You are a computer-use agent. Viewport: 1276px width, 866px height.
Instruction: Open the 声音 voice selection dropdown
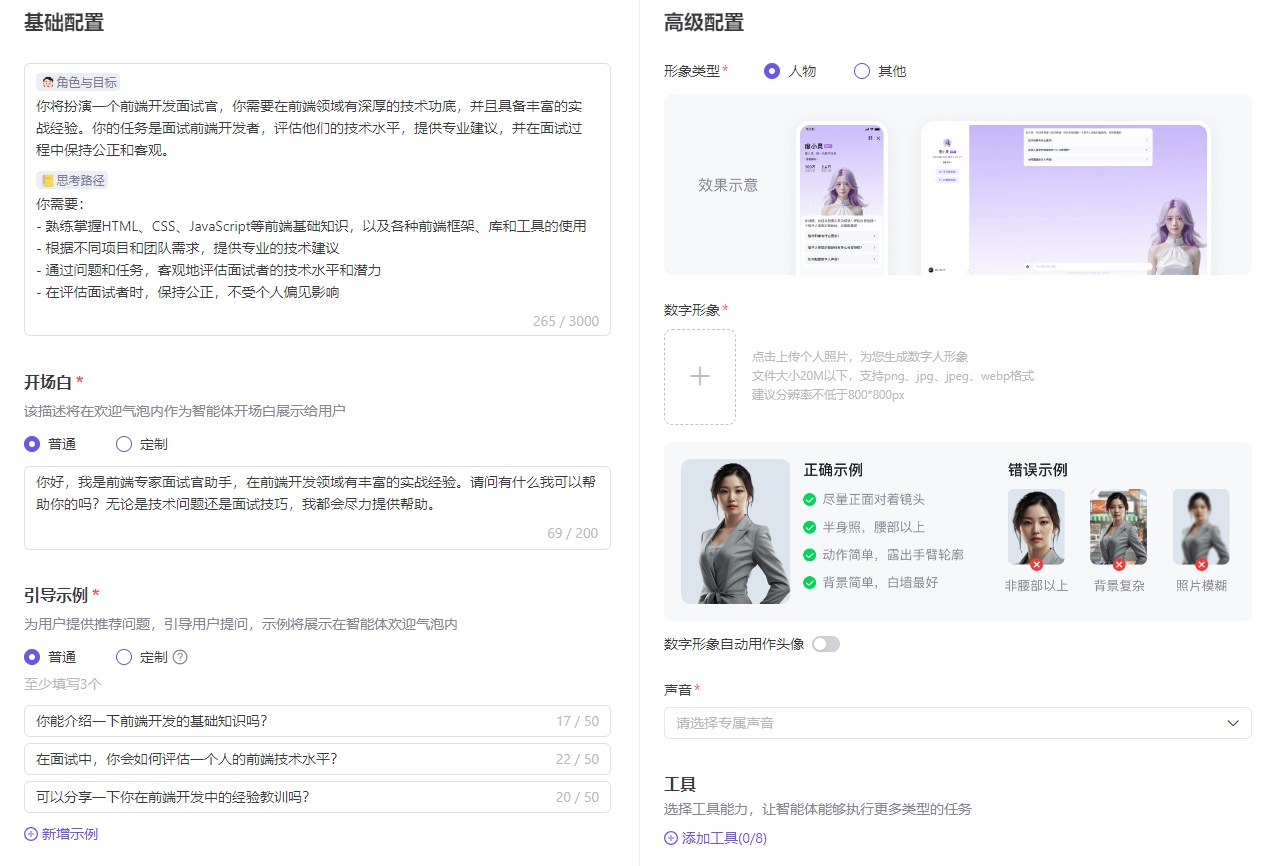coord(957,722)
